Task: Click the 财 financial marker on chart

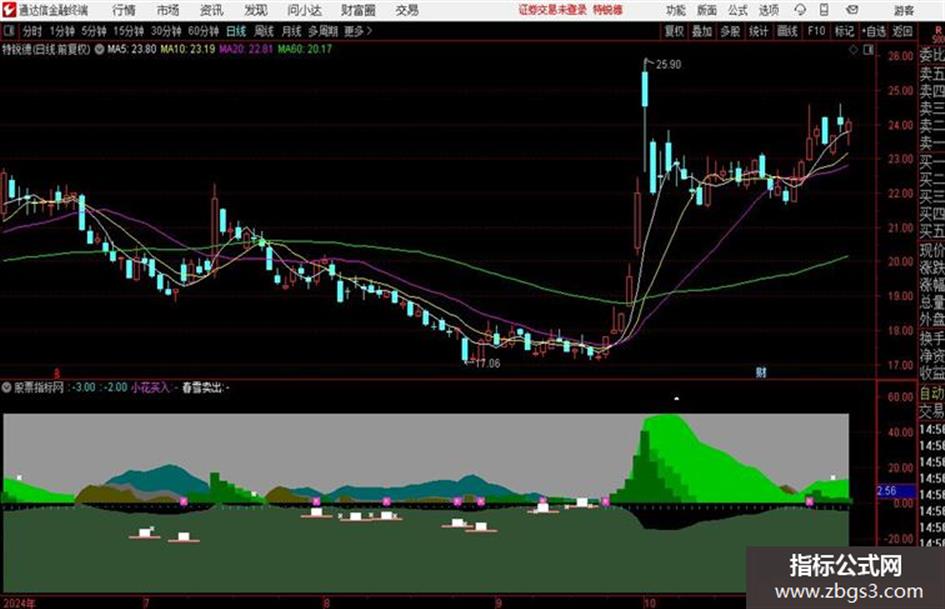Action: point(761,372)
